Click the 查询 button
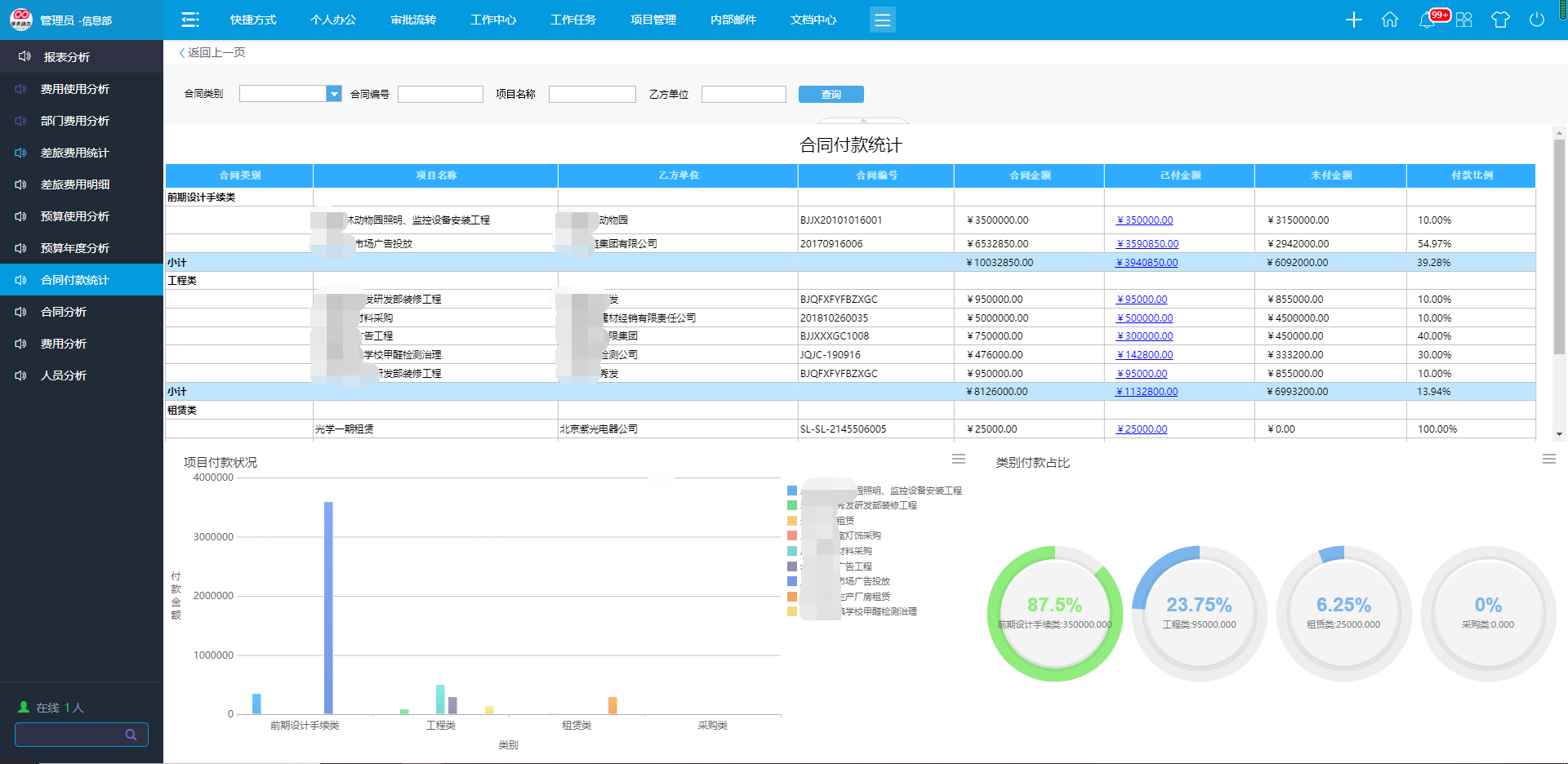1568x764 pixels. pos(831,95)
